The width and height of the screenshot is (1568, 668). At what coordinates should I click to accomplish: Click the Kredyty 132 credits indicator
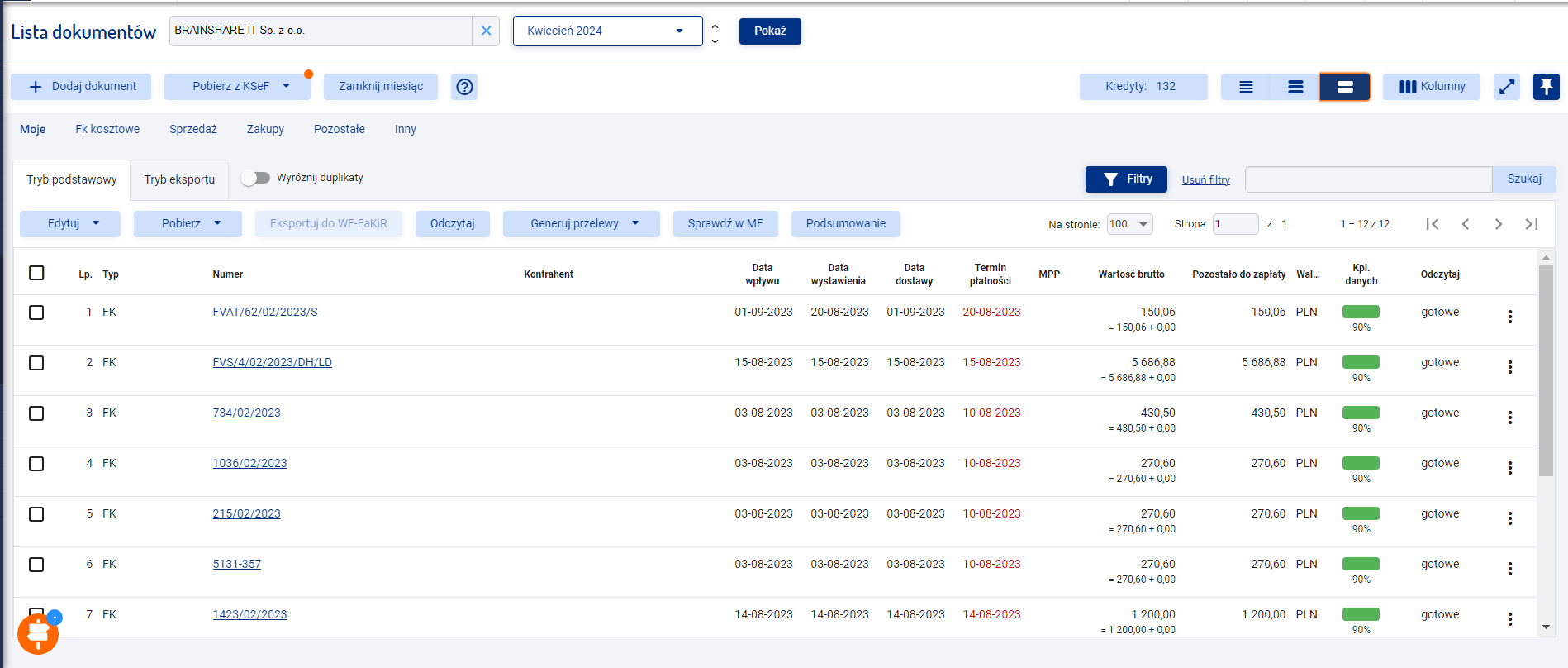(x=1143, y=87)
